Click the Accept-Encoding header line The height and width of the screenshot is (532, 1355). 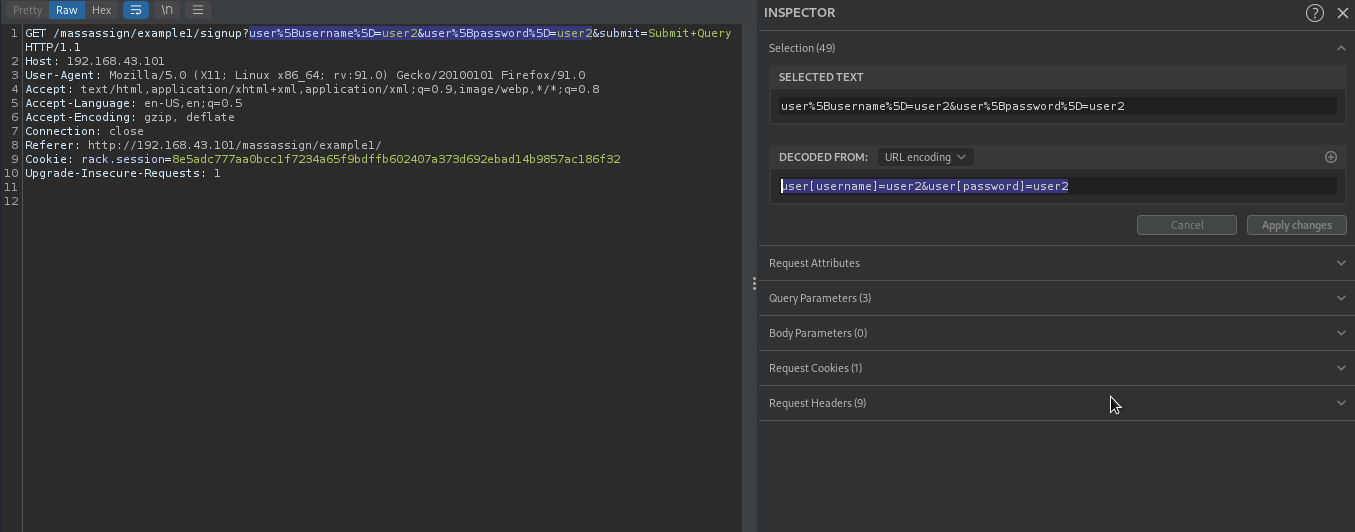click(x=130, y=117)
